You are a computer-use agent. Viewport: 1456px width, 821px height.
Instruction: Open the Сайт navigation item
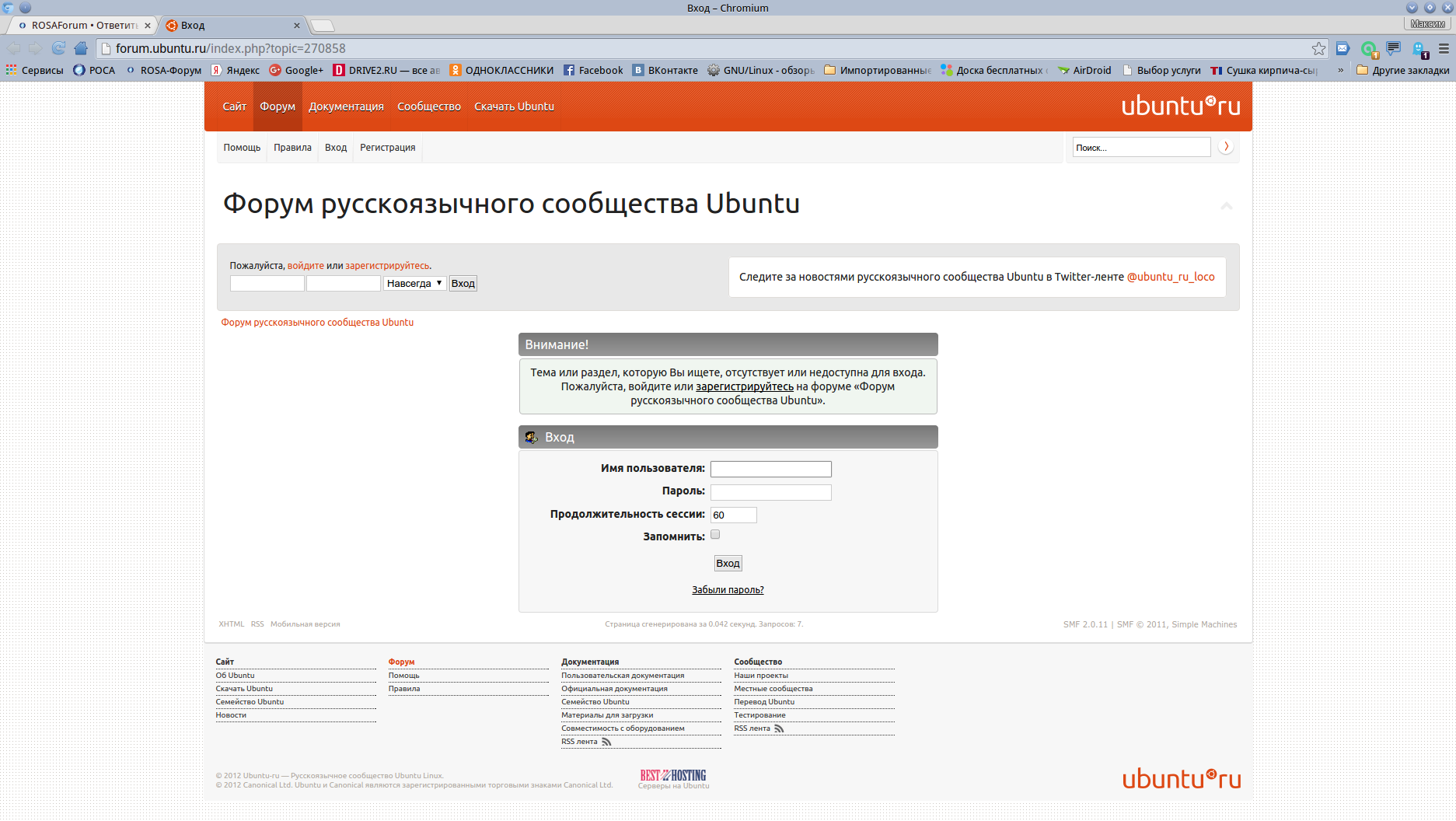tap(234, 107)
